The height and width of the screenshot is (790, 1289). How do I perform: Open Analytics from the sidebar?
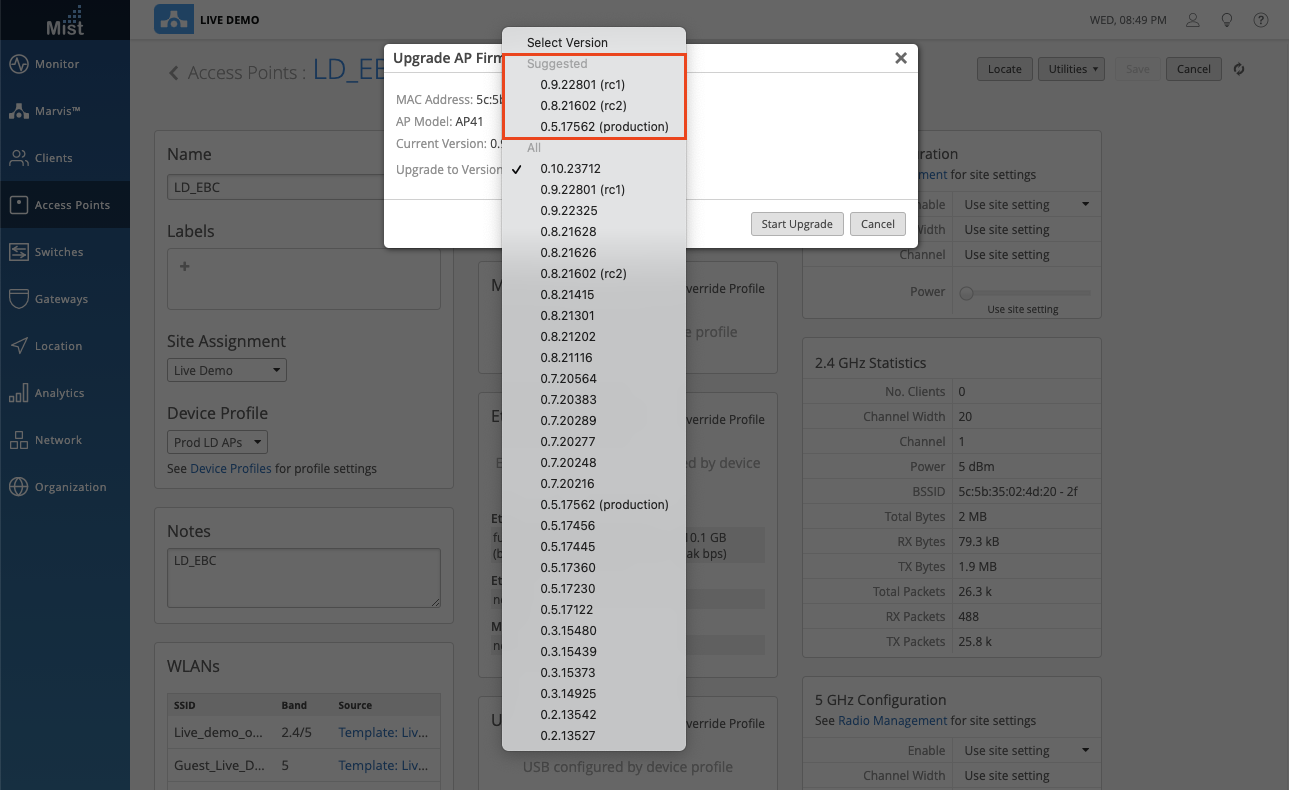tap(65, 393)
